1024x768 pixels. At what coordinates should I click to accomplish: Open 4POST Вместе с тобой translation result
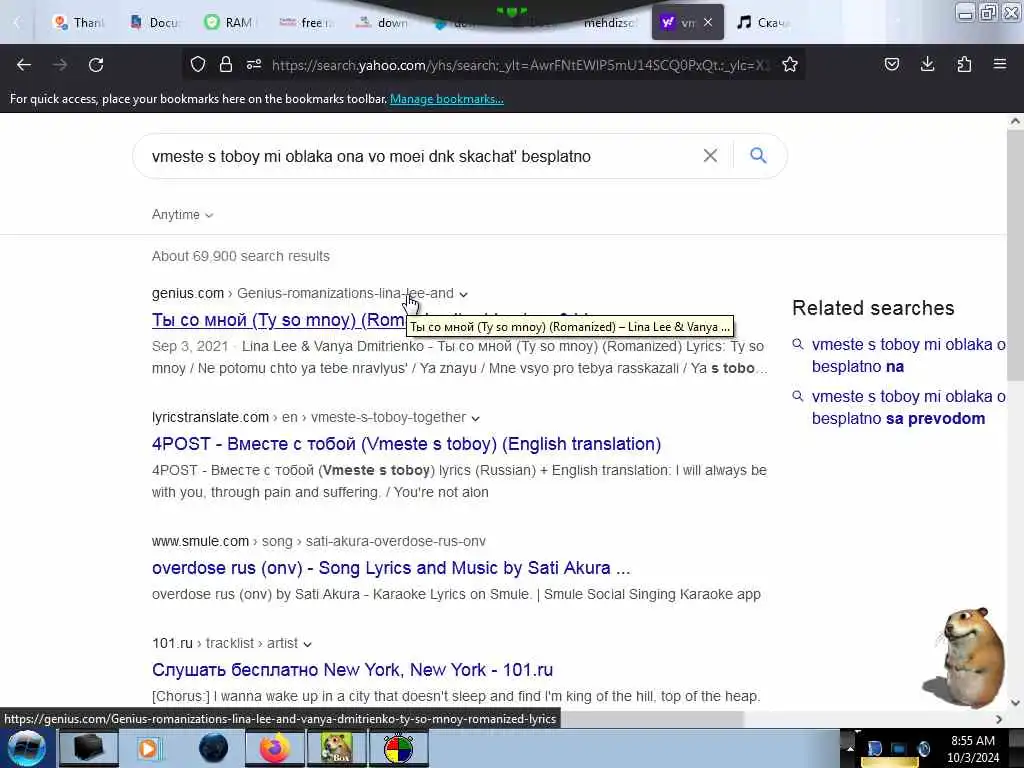(406, 444)
